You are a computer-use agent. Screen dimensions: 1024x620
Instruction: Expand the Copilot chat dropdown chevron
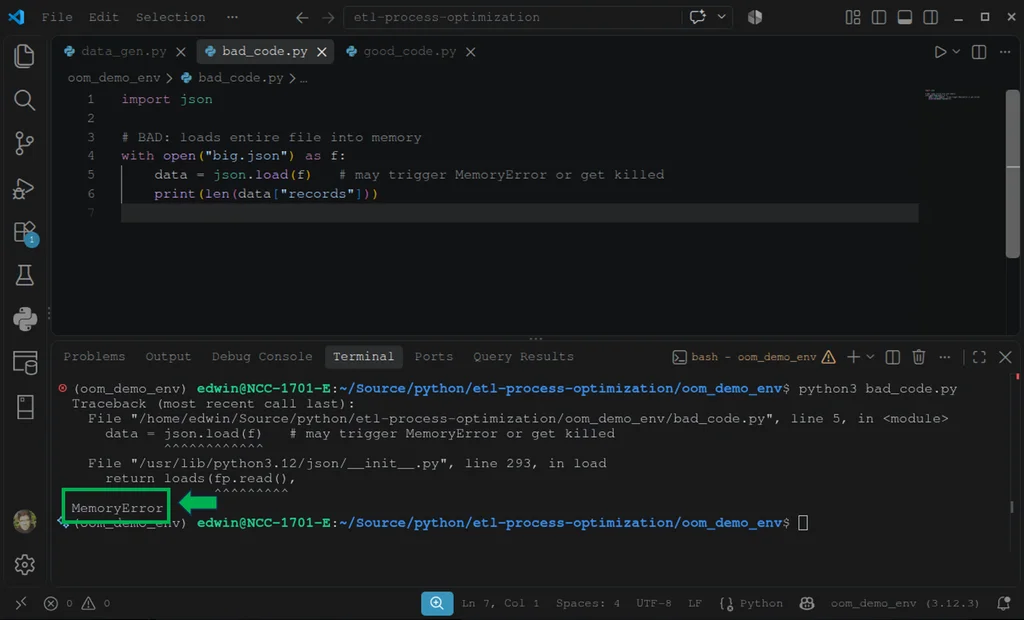point(722,17)
